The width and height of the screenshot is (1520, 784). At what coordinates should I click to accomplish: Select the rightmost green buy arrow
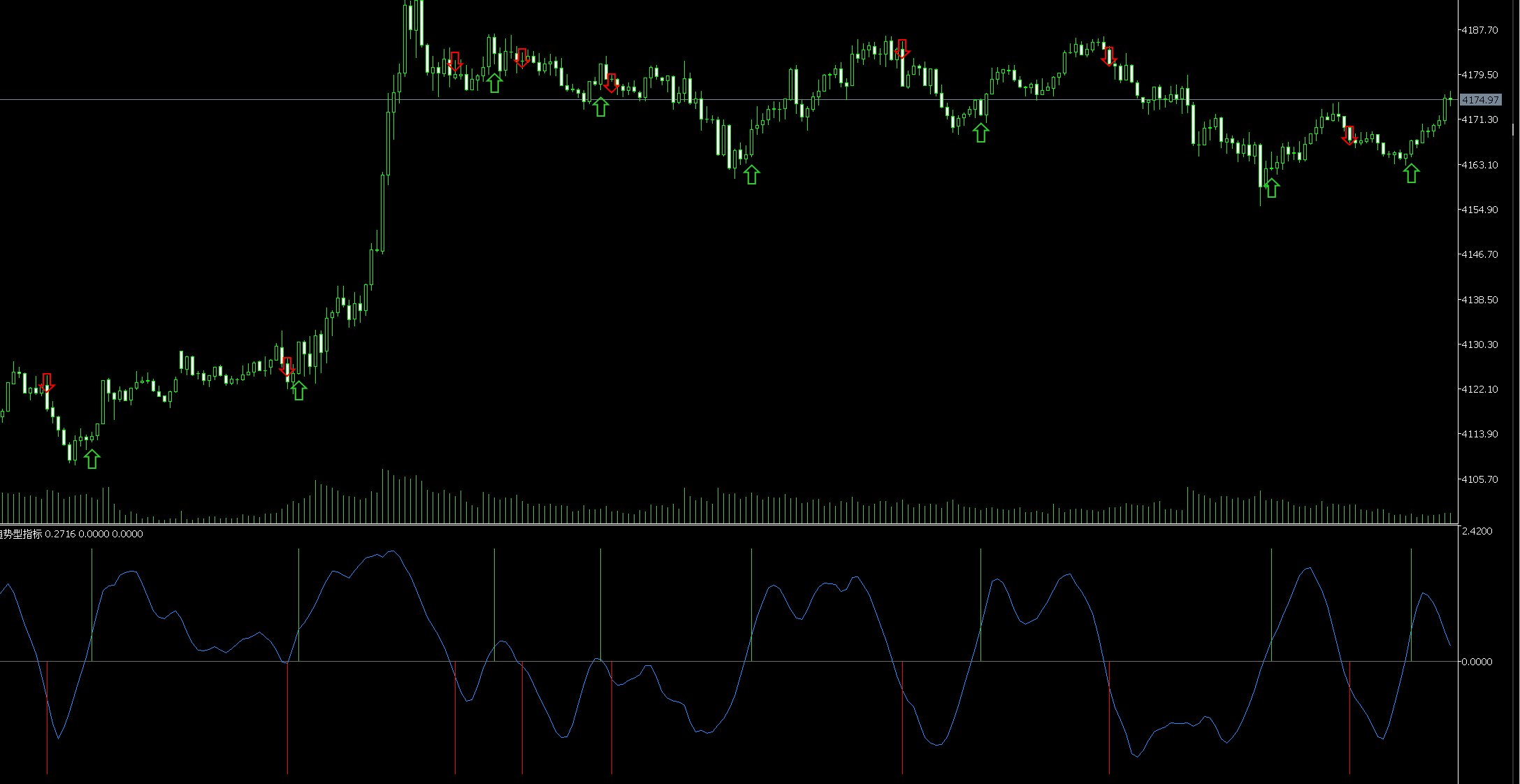1412,173
